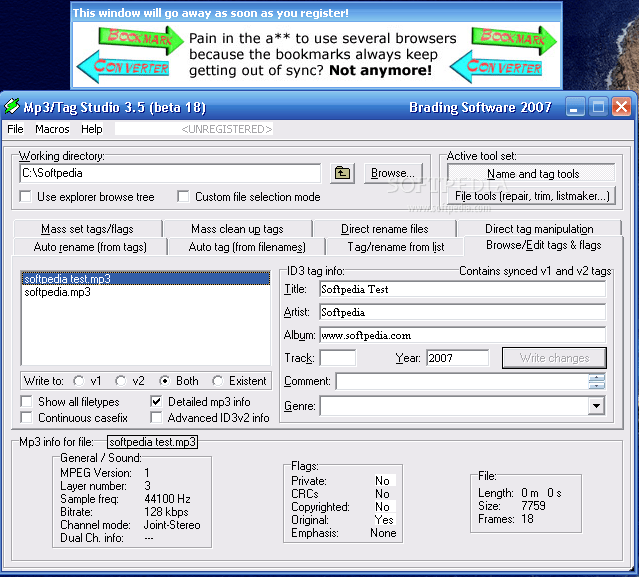Switch to Tag/rename from list tab
The image size is (639, 577).
click(x=395, y=247)
